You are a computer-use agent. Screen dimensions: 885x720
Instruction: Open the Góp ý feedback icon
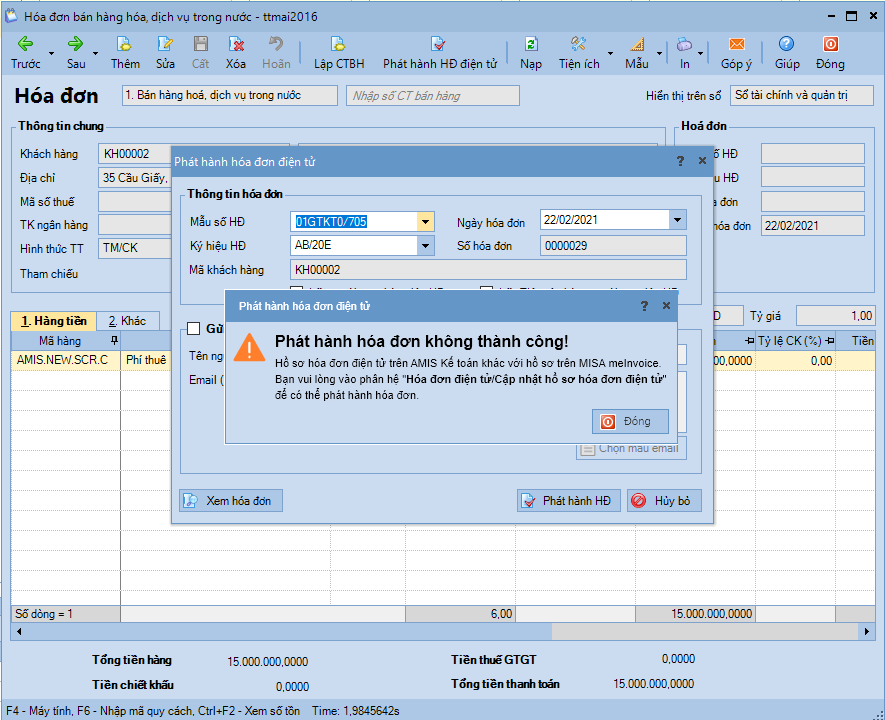[x=736, y=44]
